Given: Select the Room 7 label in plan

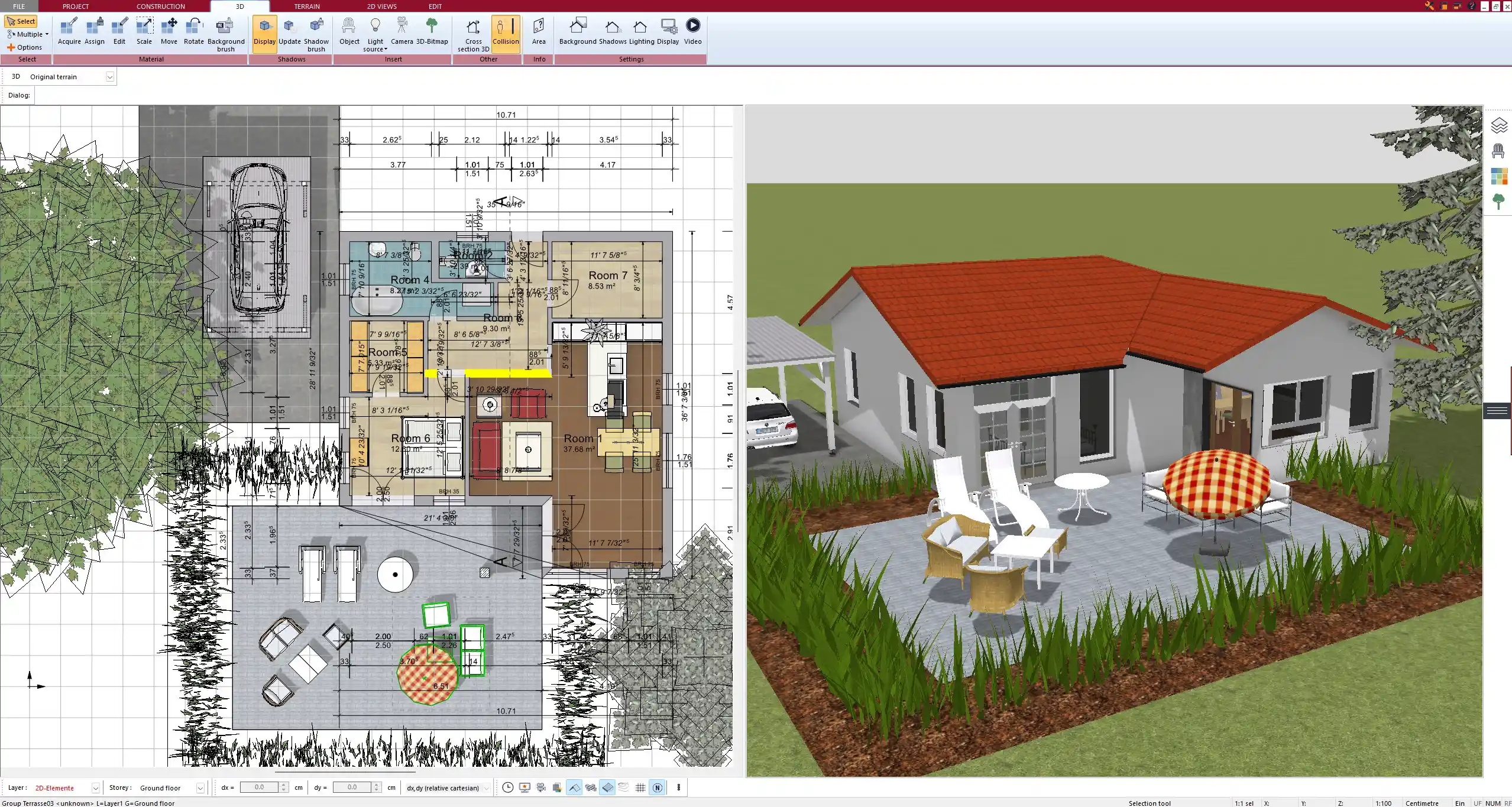Looking at the screenshot, I should (x=608, y=276).
